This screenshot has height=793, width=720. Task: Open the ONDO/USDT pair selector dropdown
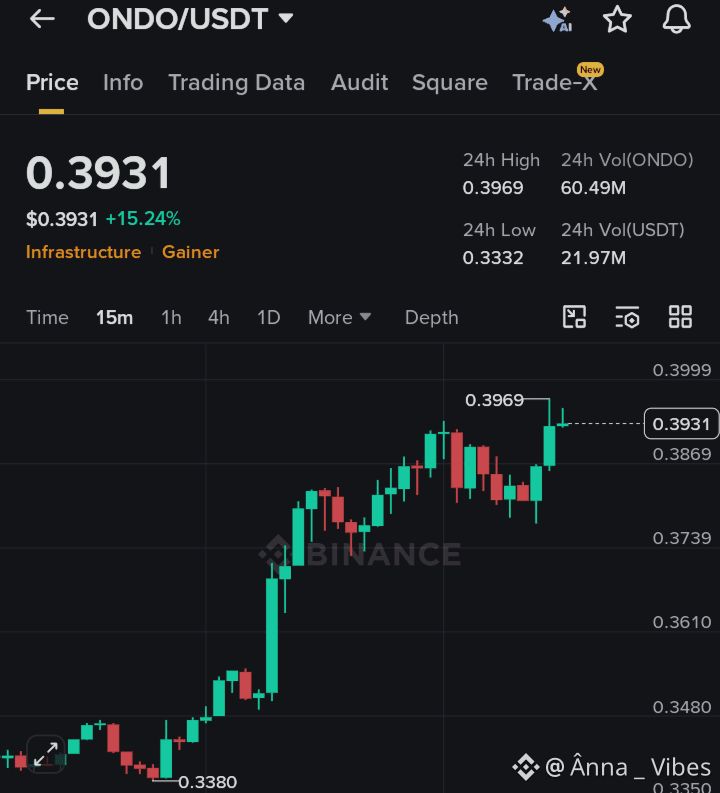click(190, 19)
